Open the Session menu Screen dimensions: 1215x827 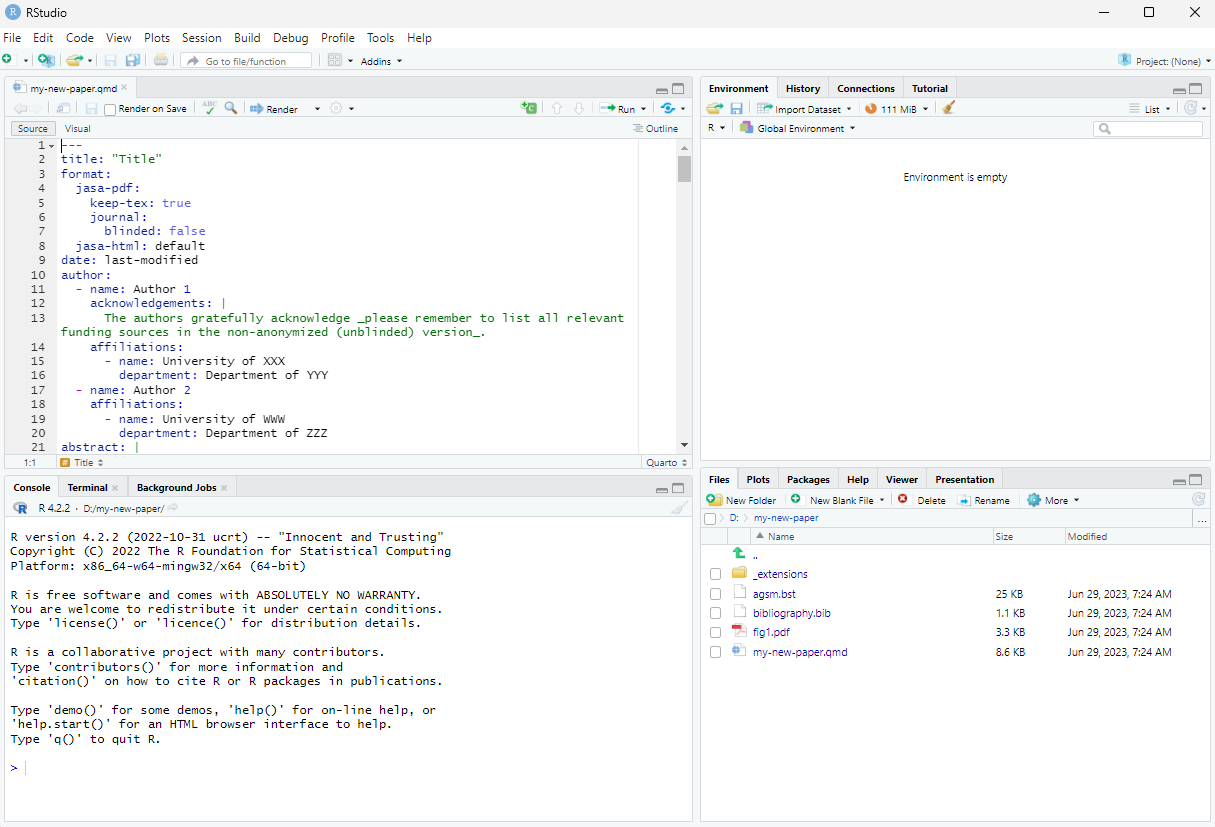201,38
